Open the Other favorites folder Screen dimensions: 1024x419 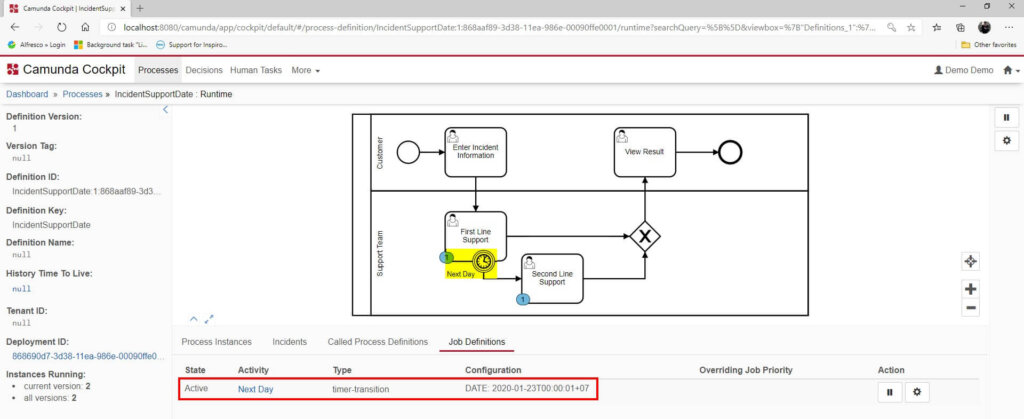[989, 45]
